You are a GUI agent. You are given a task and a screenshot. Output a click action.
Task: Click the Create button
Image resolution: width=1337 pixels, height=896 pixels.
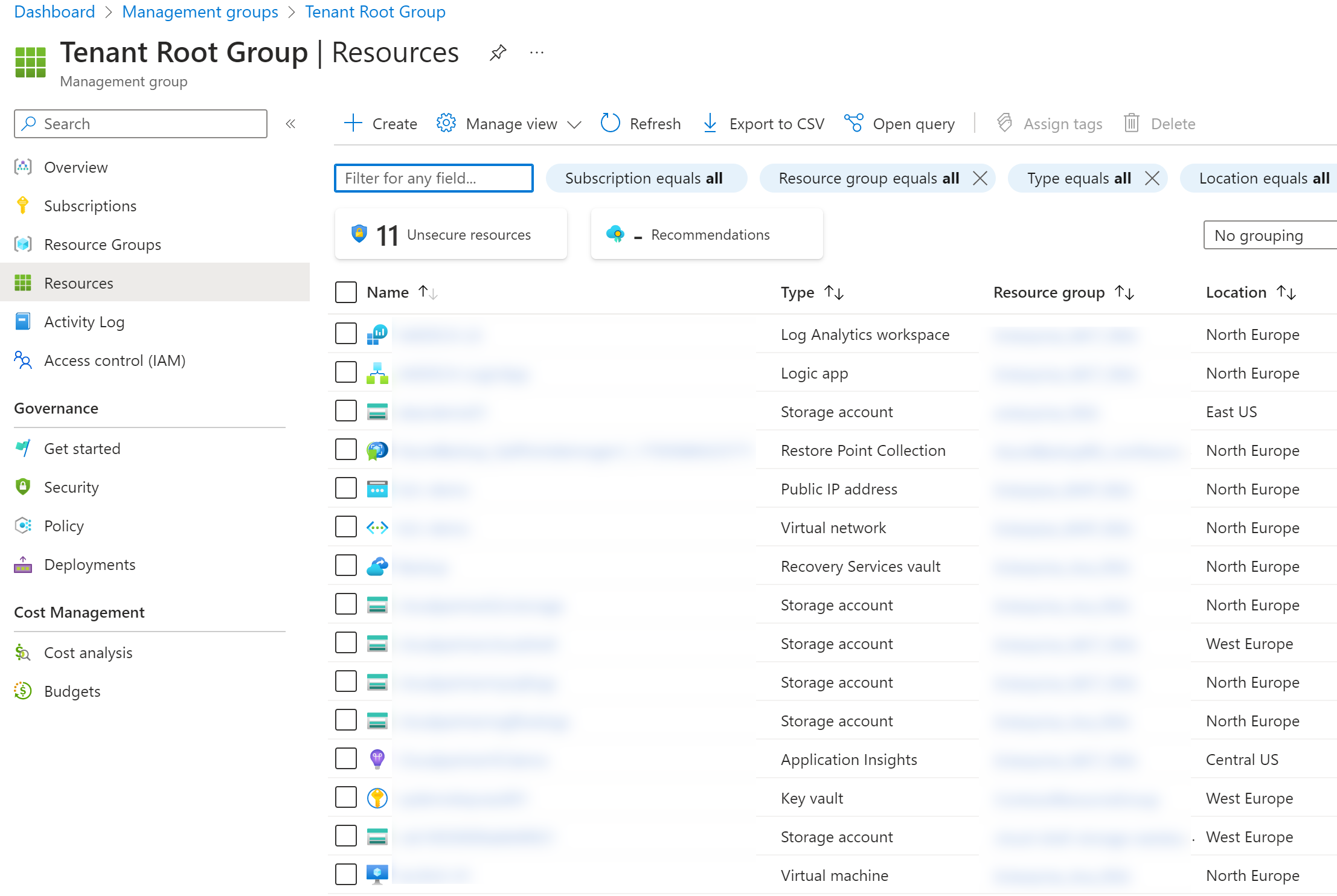pyautogui.click(x=380, y=124)
